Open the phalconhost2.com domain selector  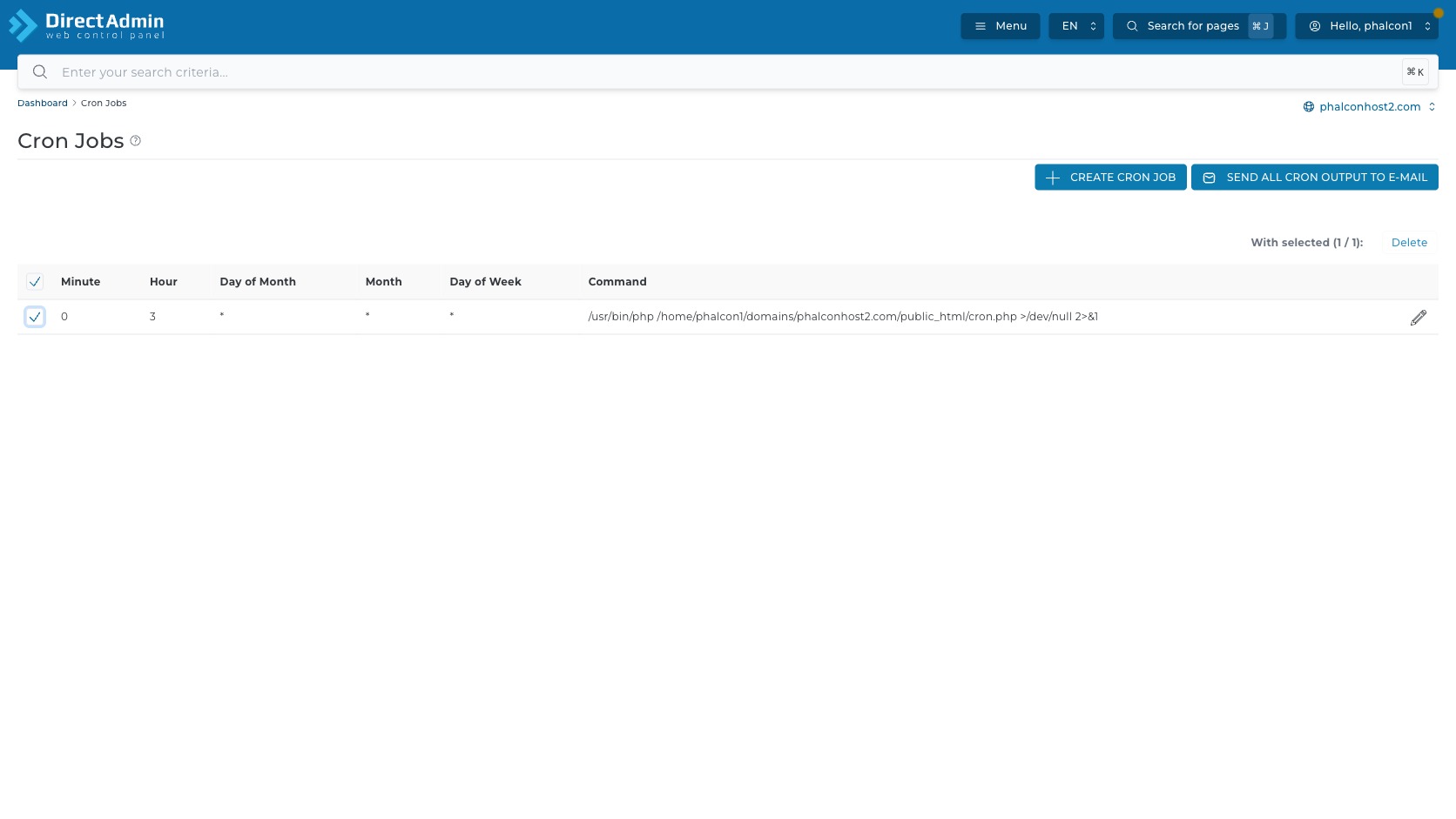coord(1370,107)
